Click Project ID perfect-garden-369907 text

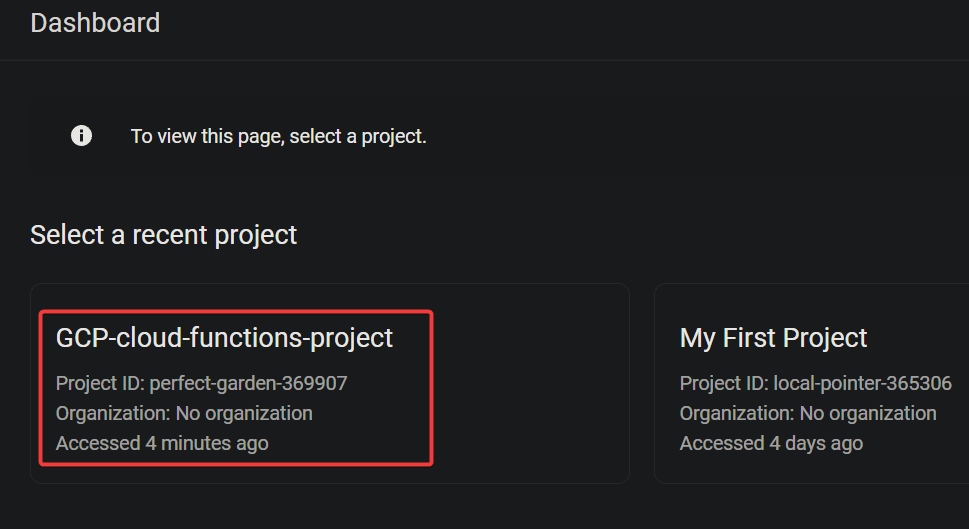[201, 383]
